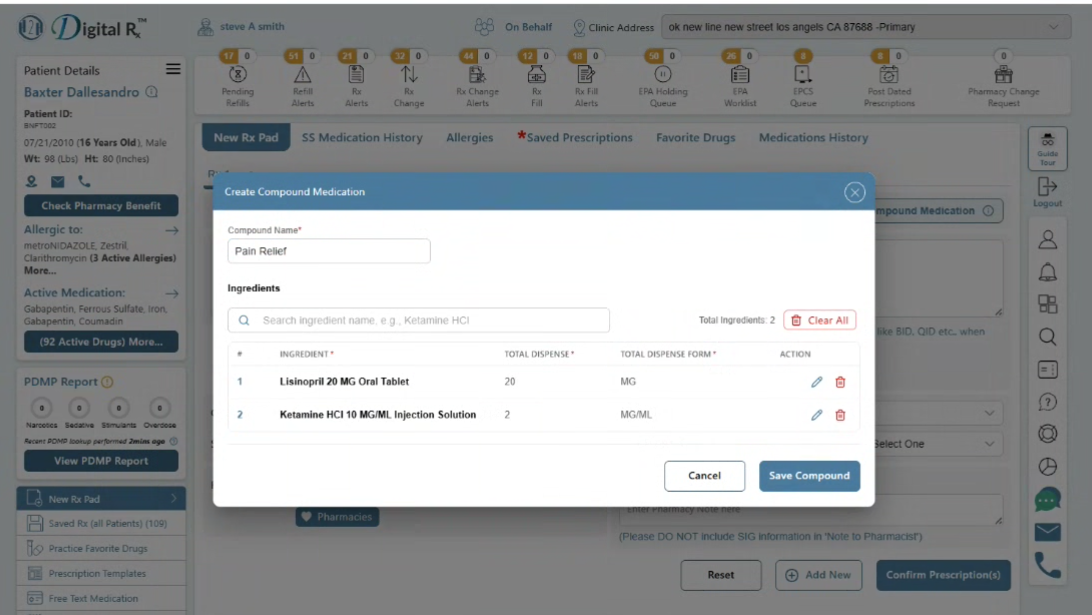Open the patient details hamburger menu
Viewport: 1092px width, 615px height.
[173, 69]
